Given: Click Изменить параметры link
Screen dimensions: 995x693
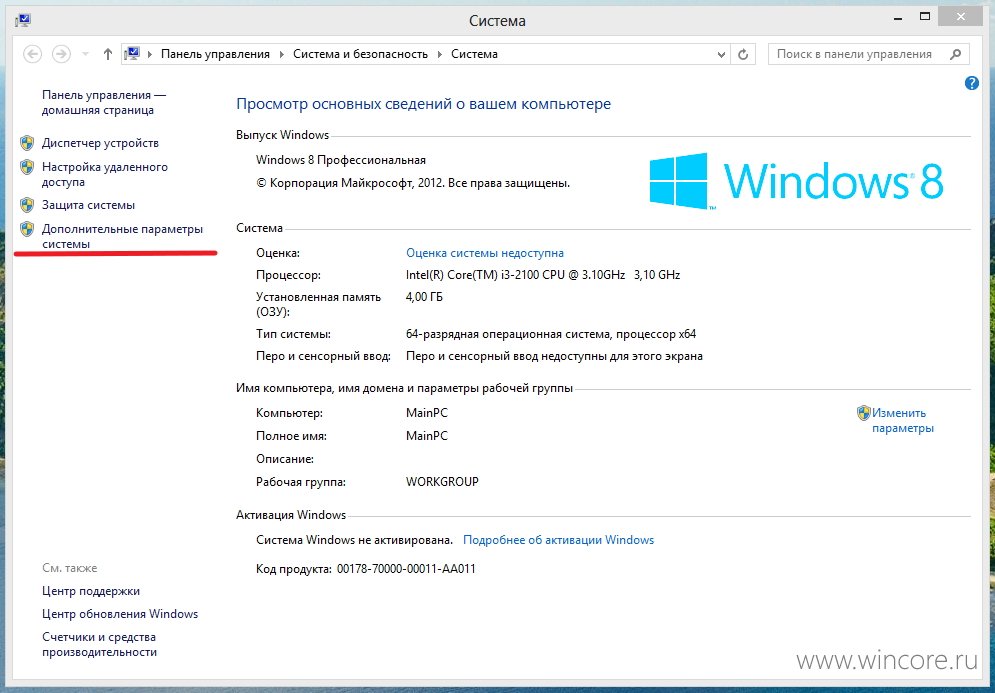Looking at the screenshot, I should [x=903, y=420].
